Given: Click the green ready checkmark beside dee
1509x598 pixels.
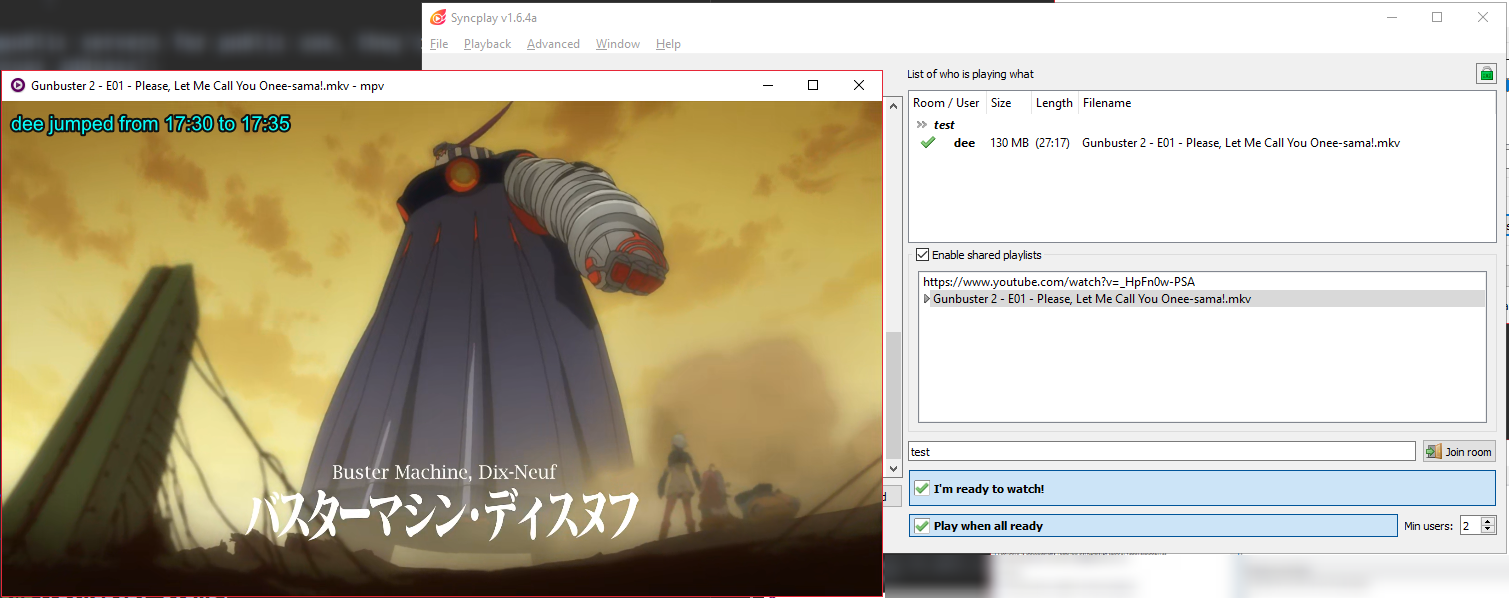Looking at the screenshot, I should pyautogui.click(x=928, y=142).
